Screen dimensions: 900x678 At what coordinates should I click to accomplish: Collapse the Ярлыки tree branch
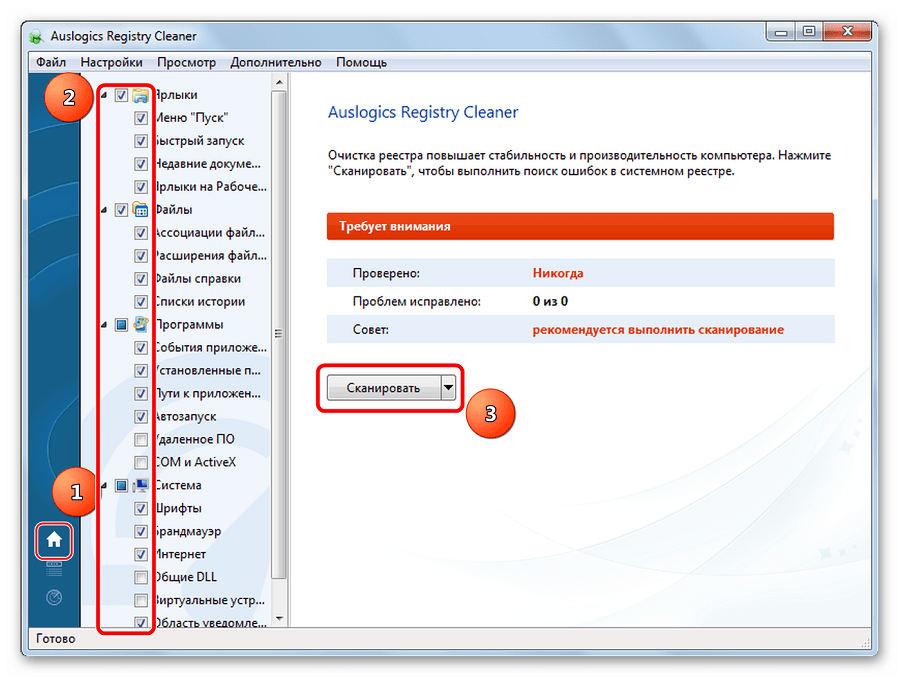click(x=104, y=95)
